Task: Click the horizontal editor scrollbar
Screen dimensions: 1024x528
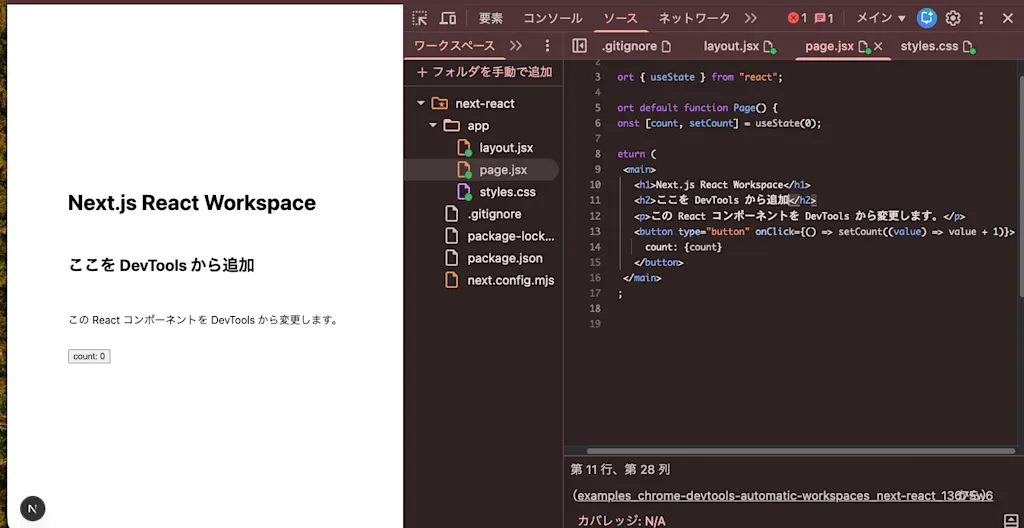Action: click(801, 450)
